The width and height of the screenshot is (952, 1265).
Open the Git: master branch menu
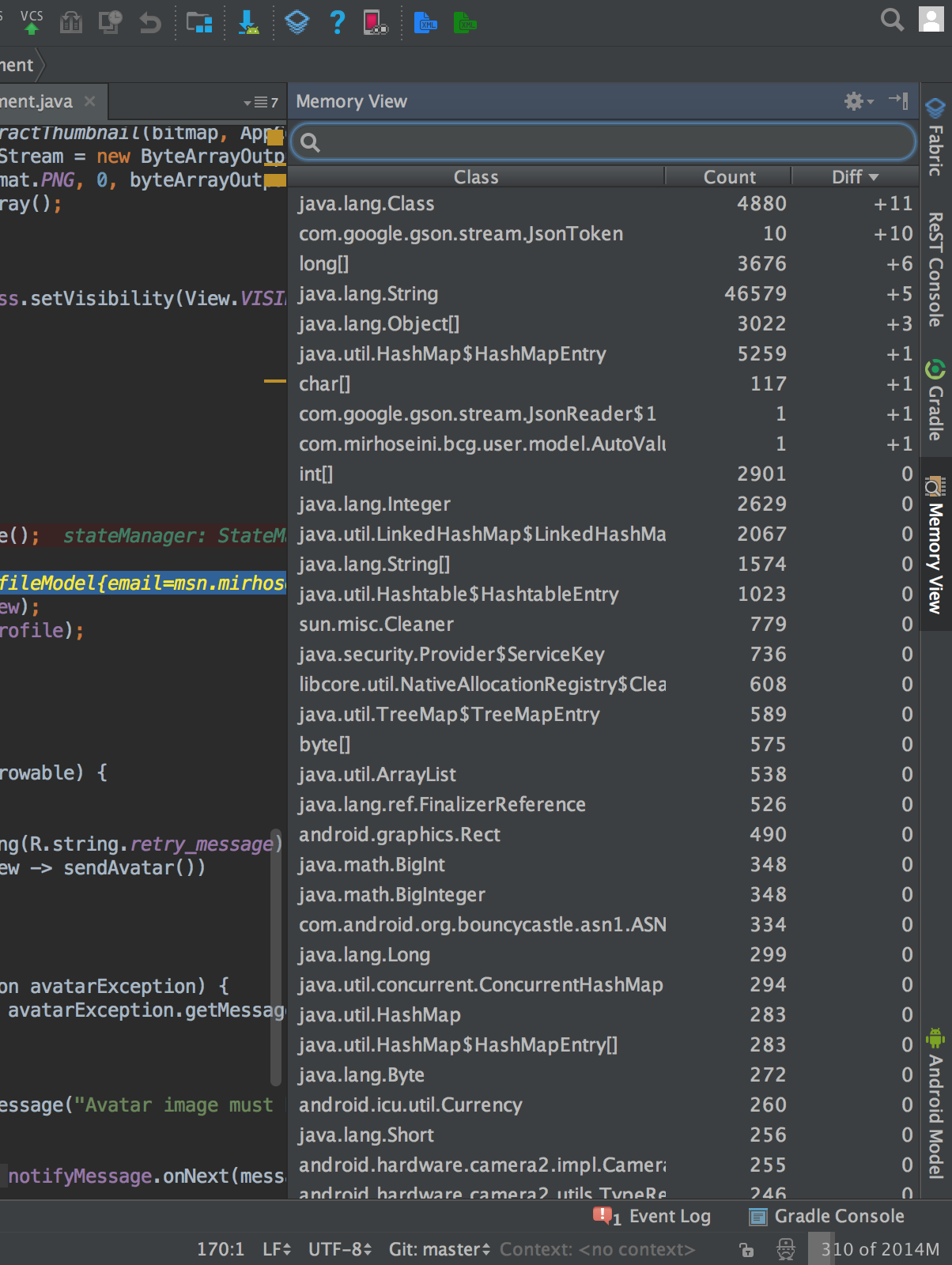click(439, 1249)
